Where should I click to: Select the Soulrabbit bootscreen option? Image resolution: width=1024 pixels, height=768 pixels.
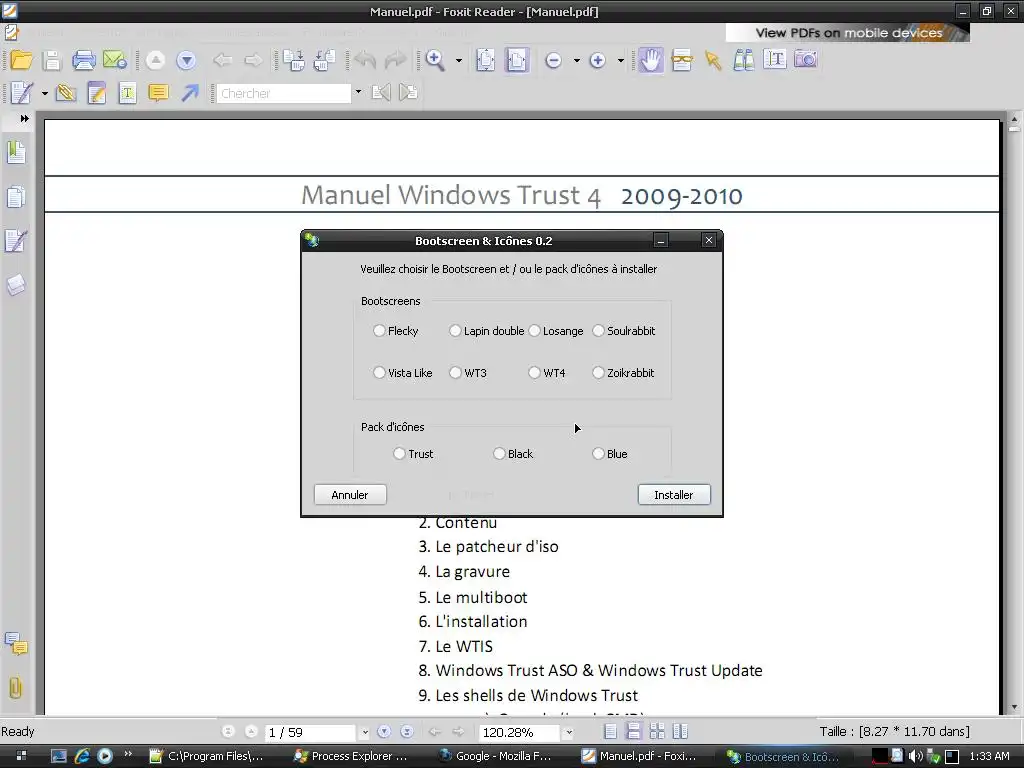[598, 330]
